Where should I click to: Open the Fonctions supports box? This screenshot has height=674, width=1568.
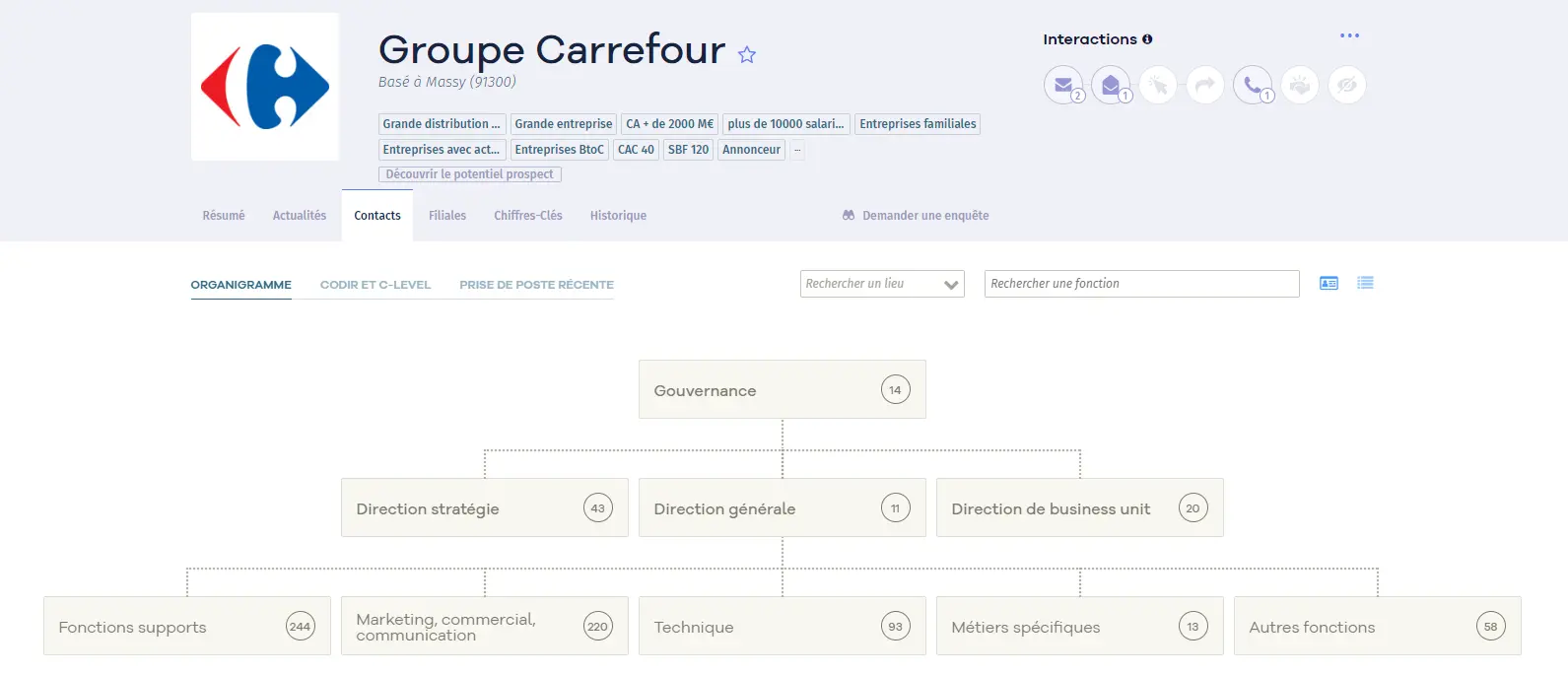coord(187,626)
